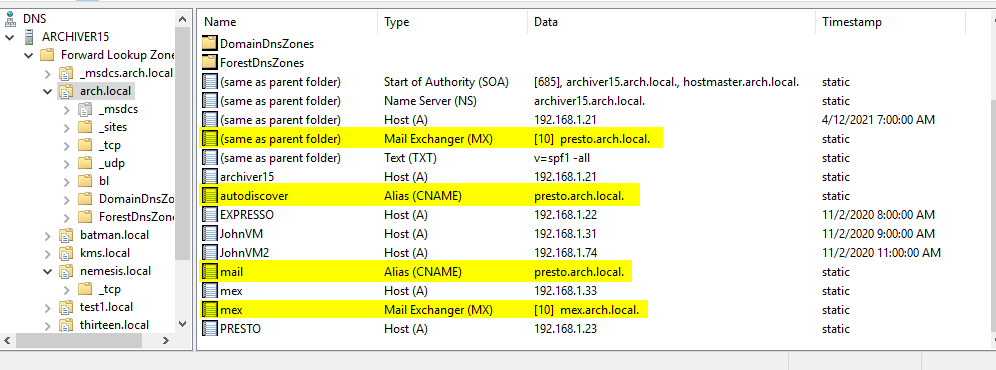This screenshot has height=370, width=996.
Task: Click the EXPRESSO record icon
Action: coord(210,215)
